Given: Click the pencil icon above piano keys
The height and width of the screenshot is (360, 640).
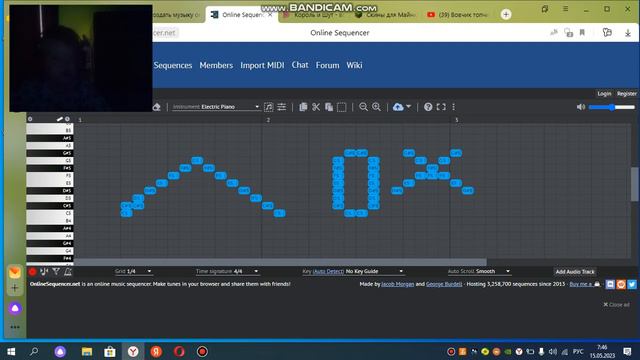Looking at the screenshot, I should coord(60,119).
